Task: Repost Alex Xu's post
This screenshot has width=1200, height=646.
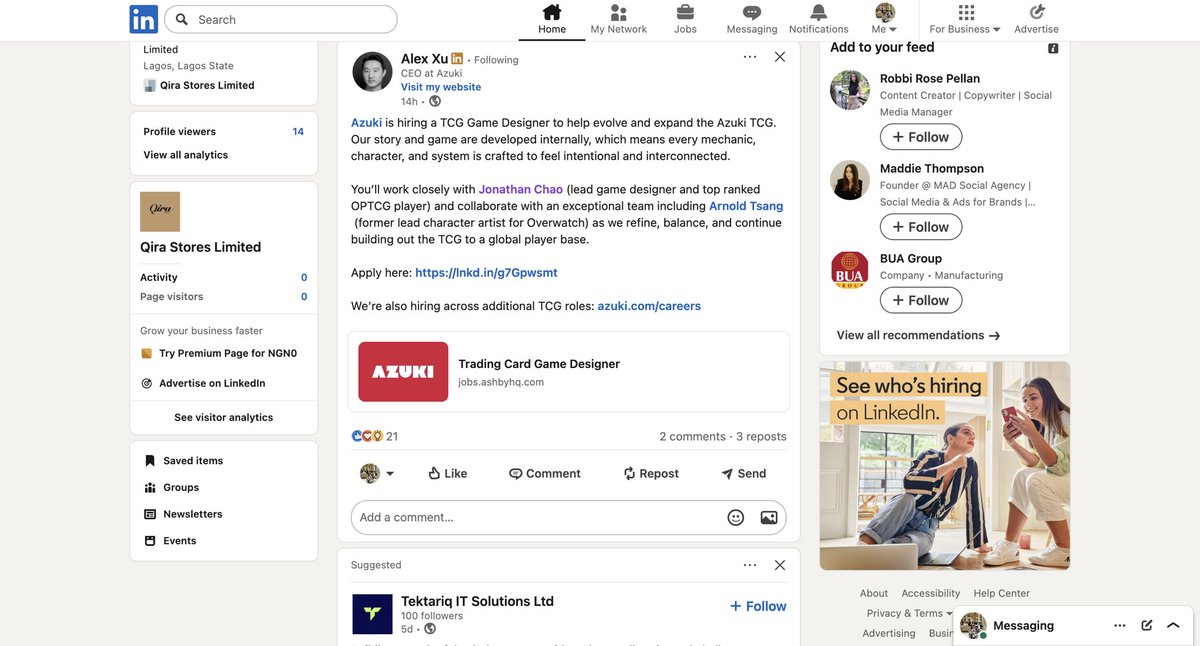Action: click(650, 473)
